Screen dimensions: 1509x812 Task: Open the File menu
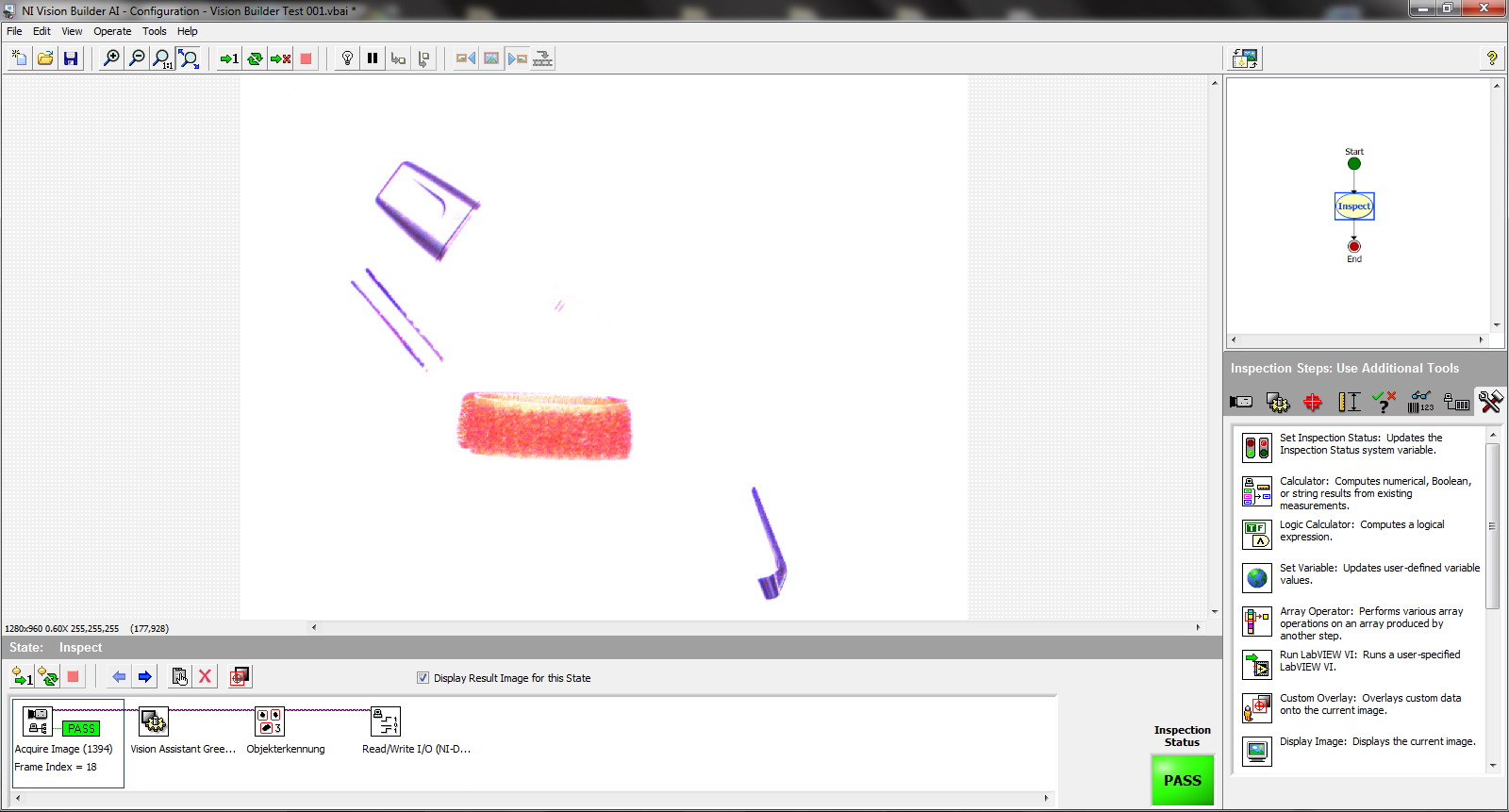(14, 31)
